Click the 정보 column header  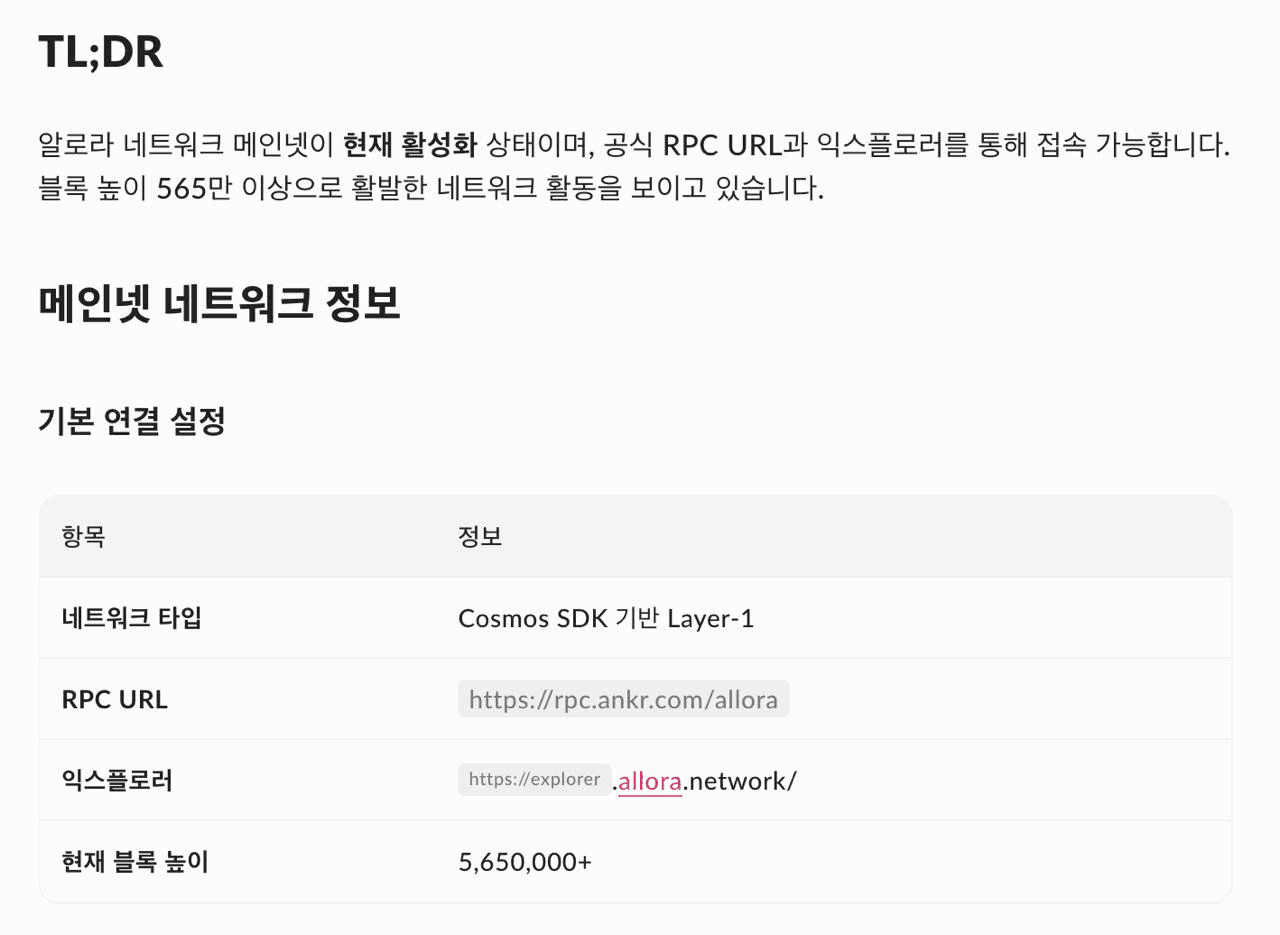click(480, 536)
